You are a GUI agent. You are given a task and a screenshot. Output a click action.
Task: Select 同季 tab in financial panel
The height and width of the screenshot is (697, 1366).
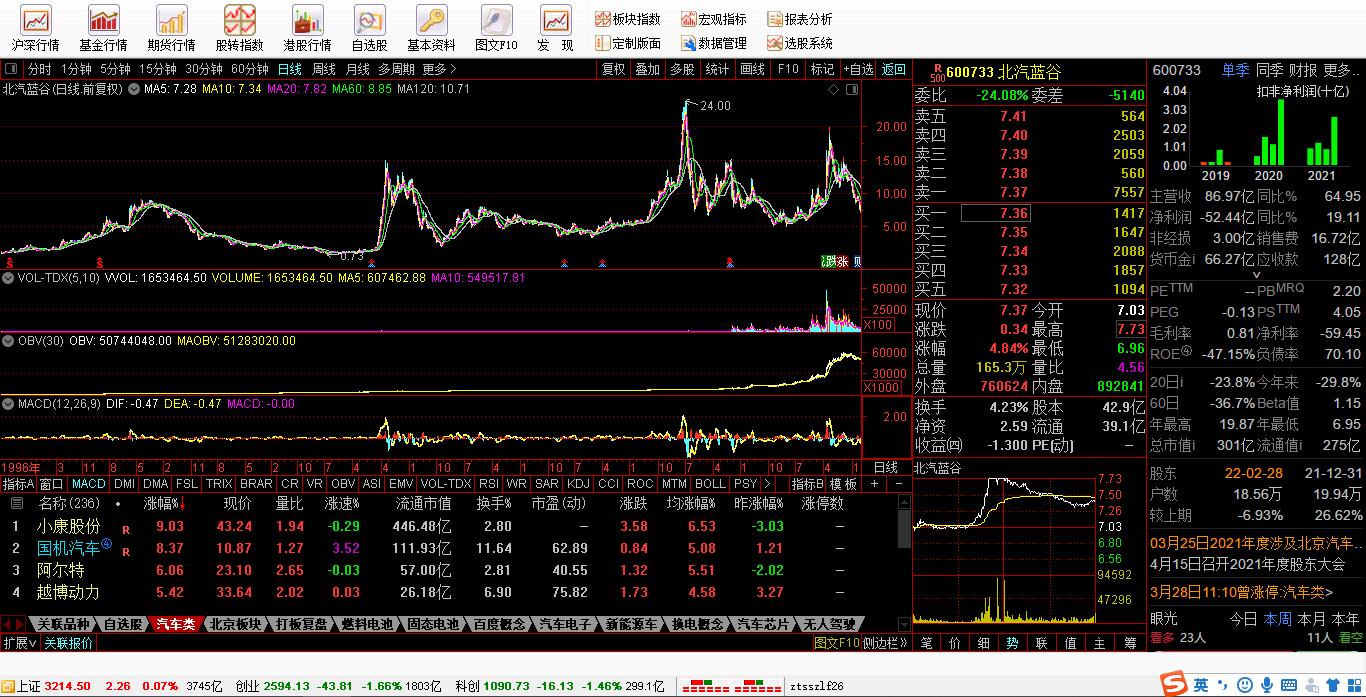[1269, 70]
